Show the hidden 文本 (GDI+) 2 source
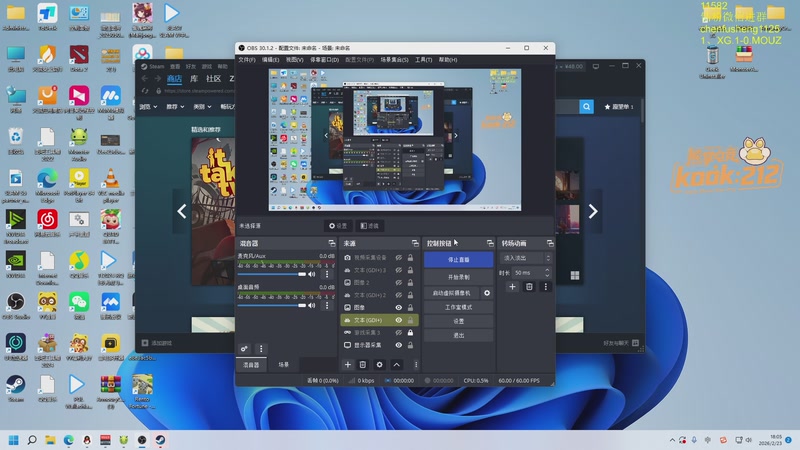 [x=398, y=295]
